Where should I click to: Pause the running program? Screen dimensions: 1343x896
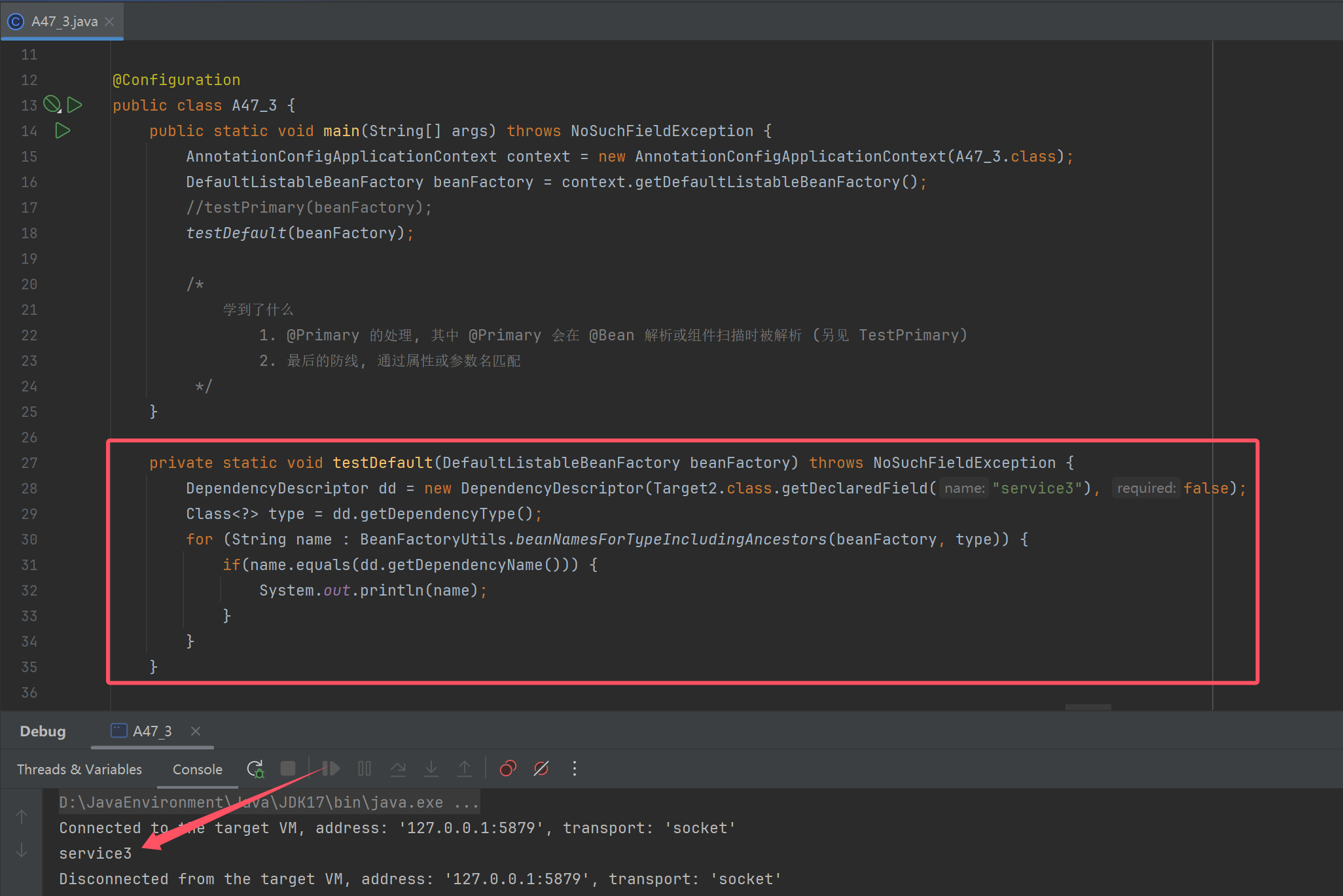(365, 768)
